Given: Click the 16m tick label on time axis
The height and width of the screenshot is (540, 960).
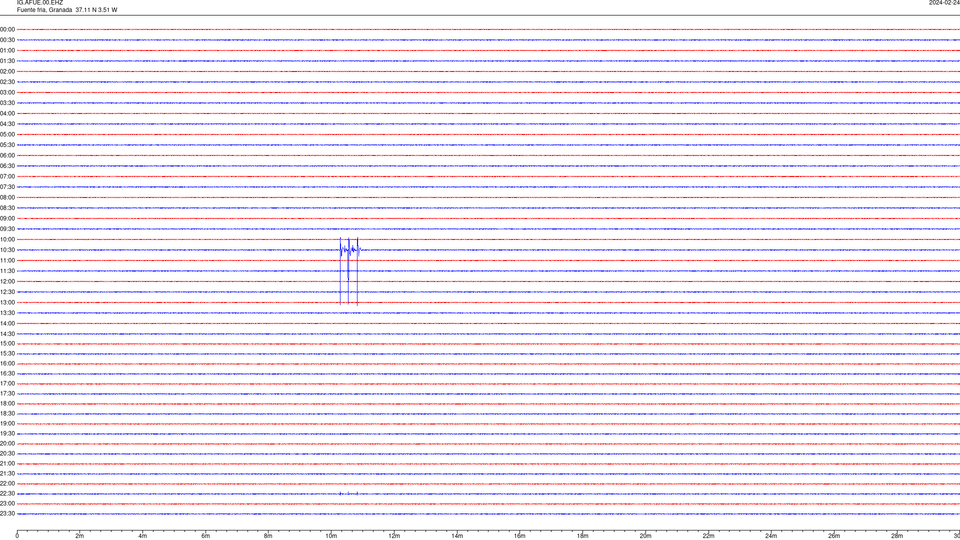Looking at the screenshot, I should tap(520, 536).
